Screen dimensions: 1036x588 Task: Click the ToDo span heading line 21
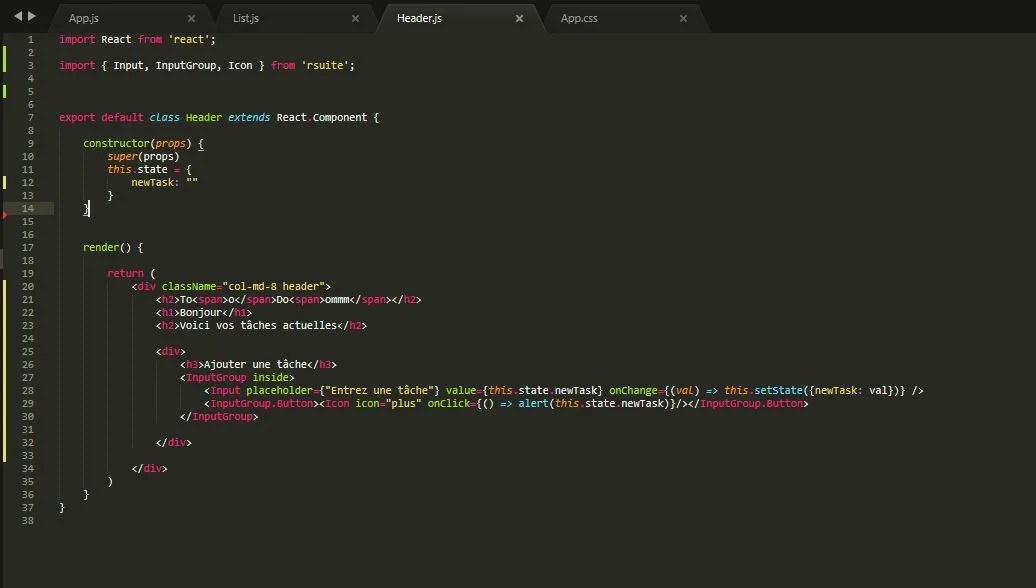pyautogui.click(x=289, y=300)
